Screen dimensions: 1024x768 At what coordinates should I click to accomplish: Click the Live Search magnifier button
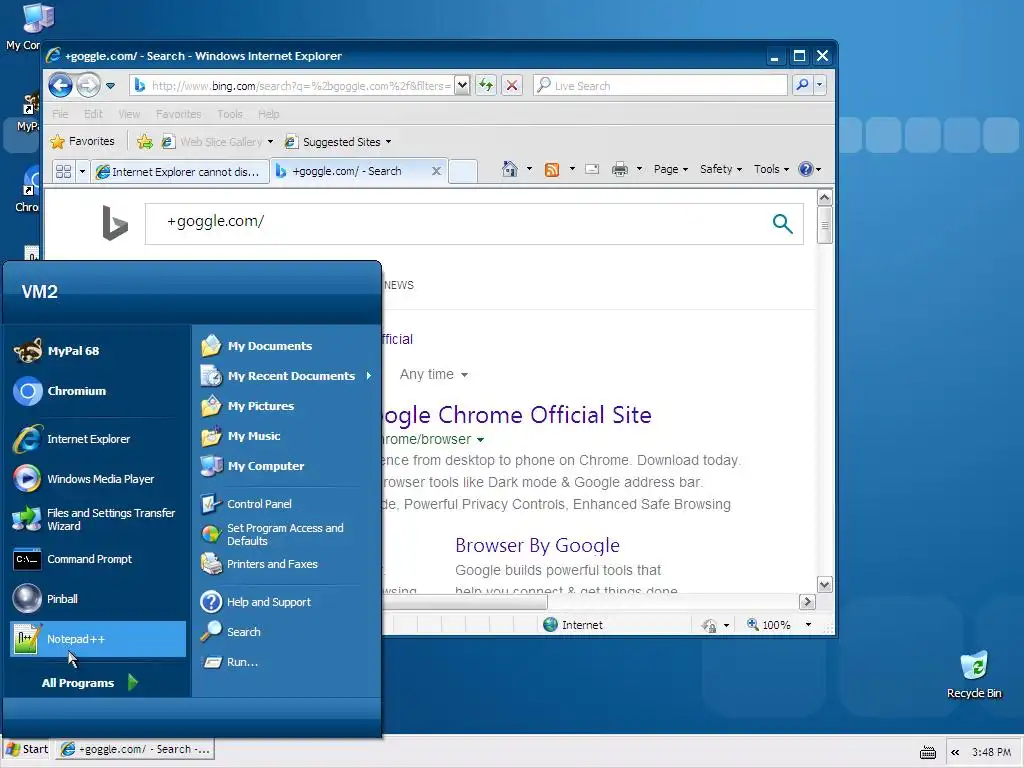[802, 85]
